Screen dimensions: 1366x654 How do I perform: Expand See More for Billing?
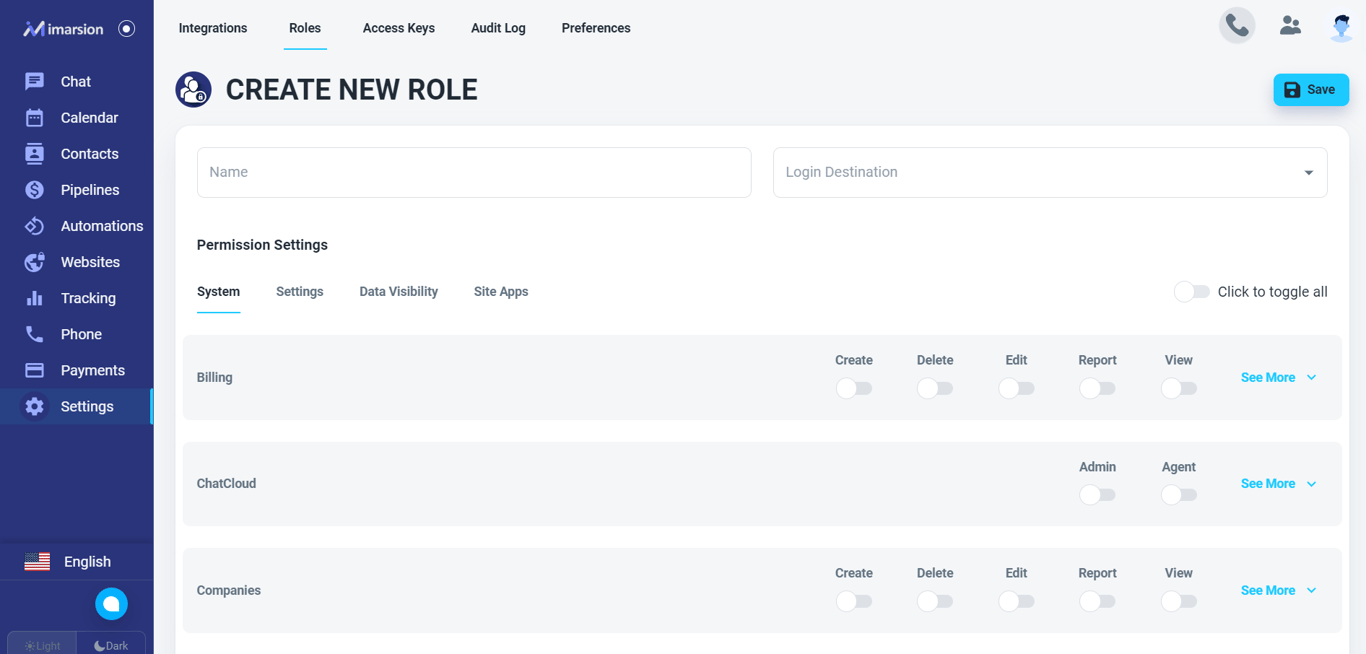click(x=1278, y=378)
